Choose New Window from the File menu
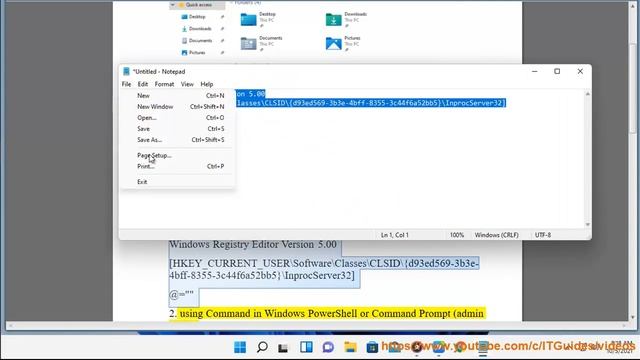This screenshot has width=640, height=360. tap(178, 107)
